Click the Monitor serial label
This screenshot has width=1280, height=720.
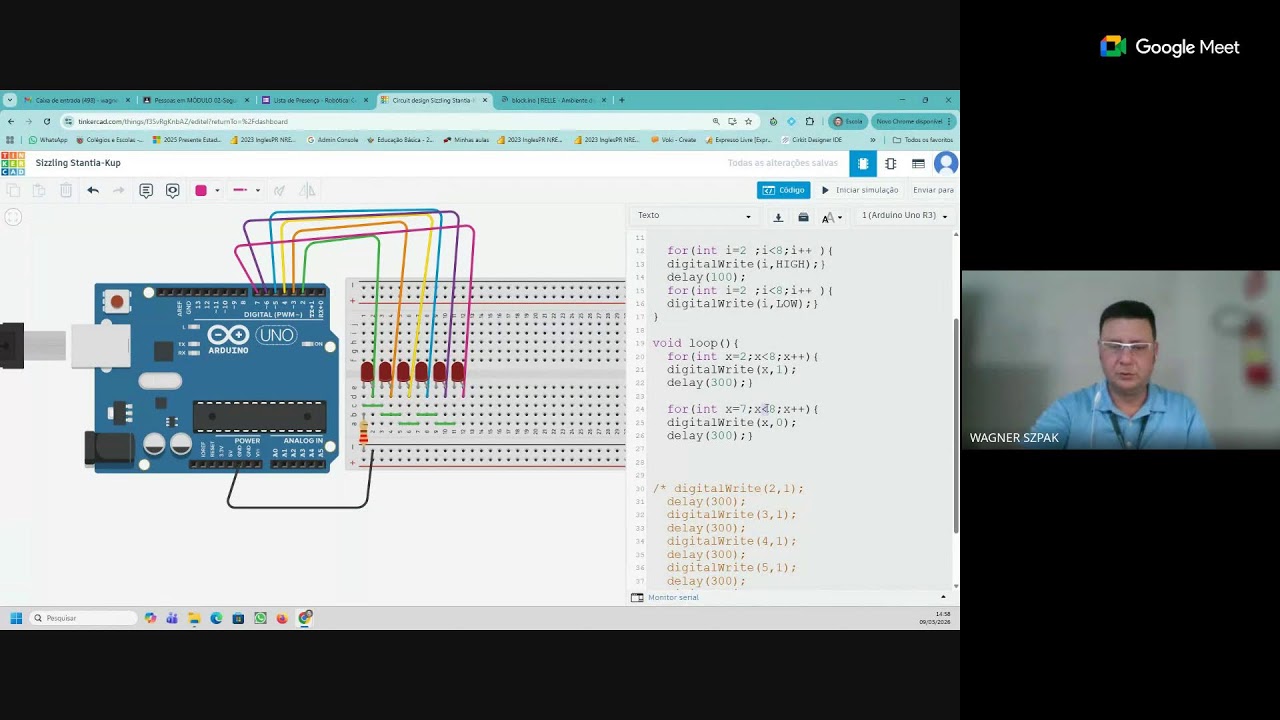click(x=673, y=597)
